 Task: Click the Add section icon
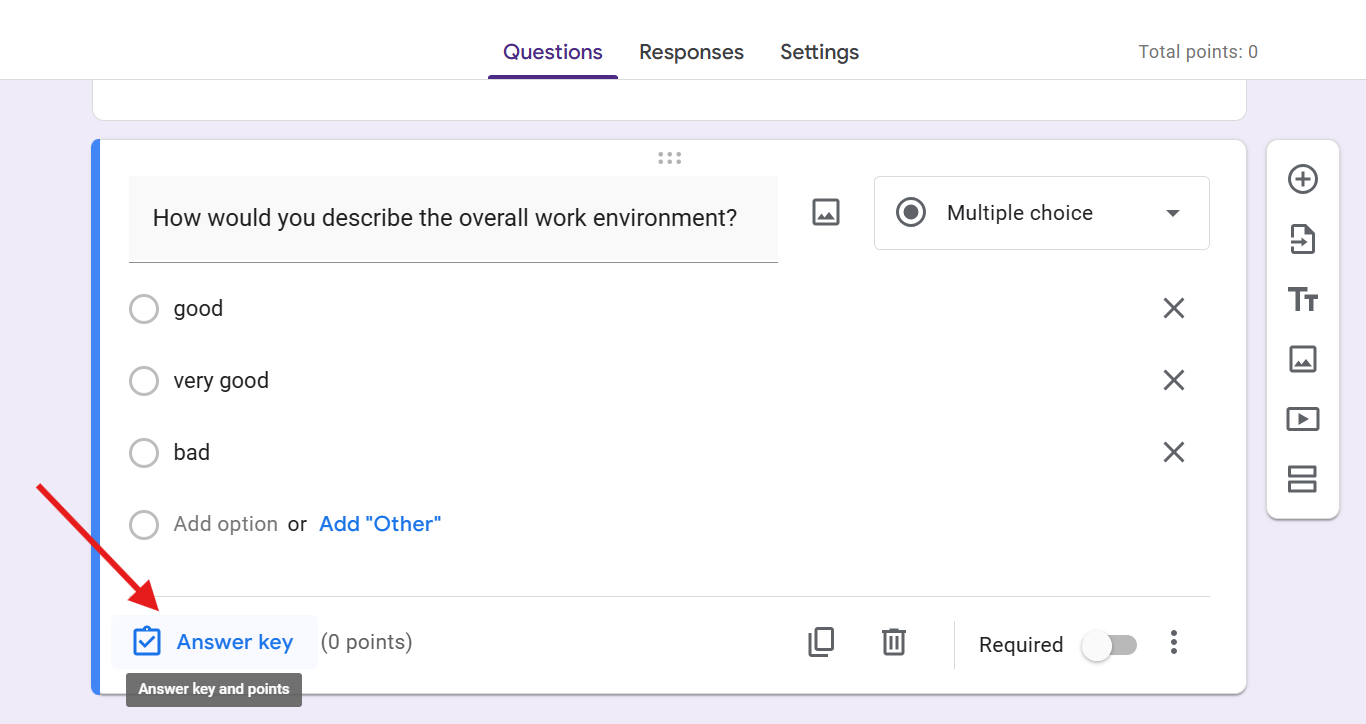coord(1302,479)
